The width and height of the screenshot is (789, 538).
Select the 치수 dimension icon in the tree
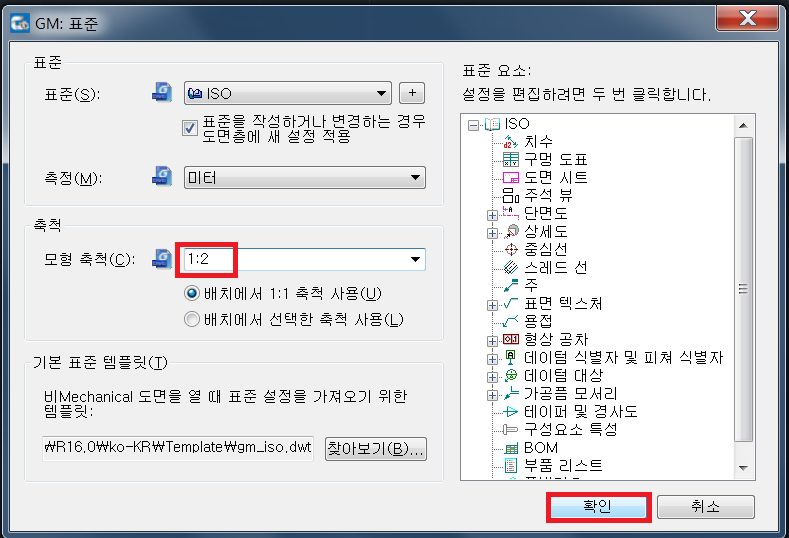click(x=511, y=142)
